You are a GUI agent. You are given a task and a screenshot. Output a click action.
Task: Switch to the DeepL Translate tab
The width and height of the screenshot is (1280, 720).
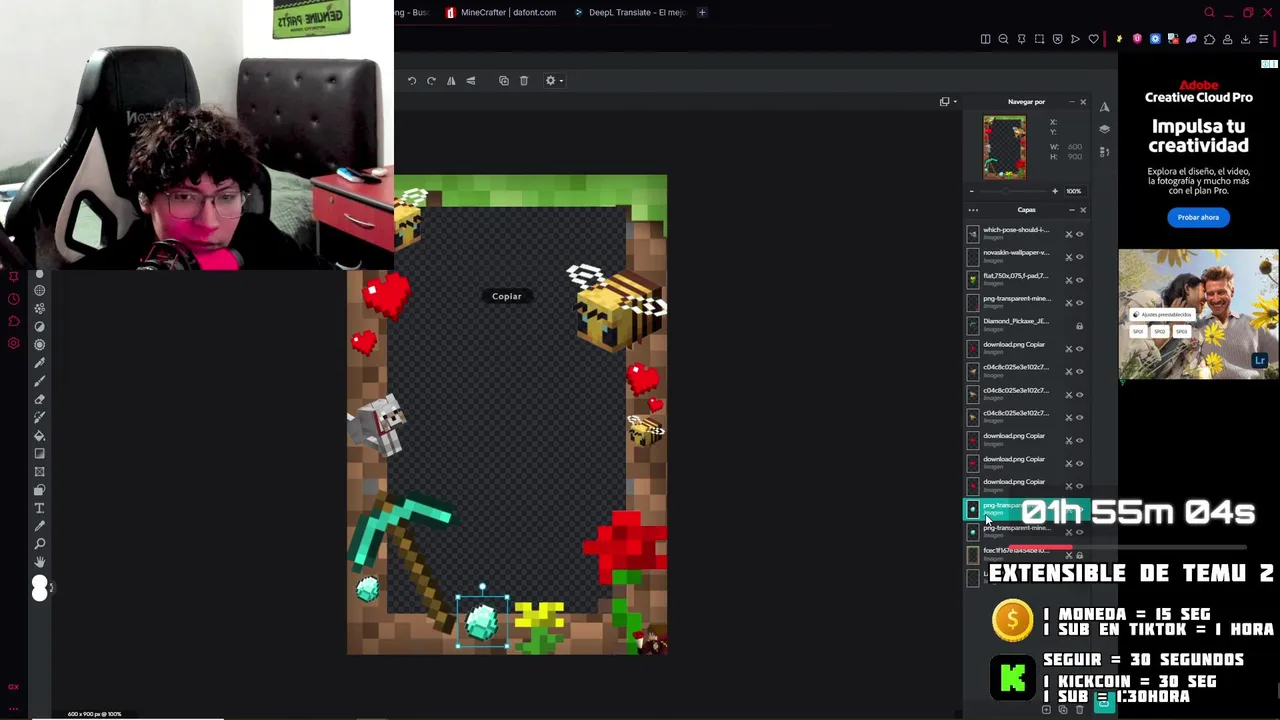pyautogui.click(x=630, y=12)
